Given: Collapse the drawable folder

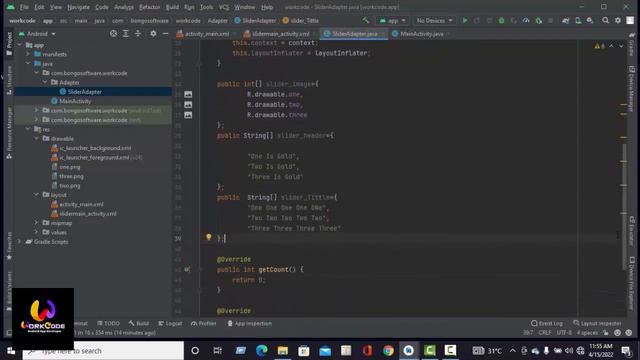Looking at the screenshot, I should (x=36, y=138).
